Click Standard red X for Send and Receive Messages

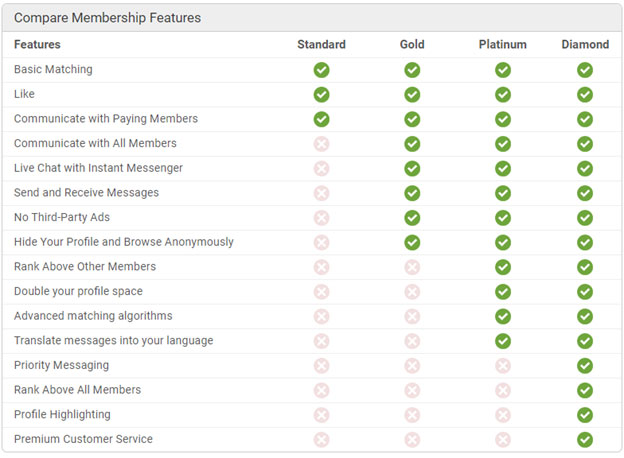pyautogui.click(x=321, y=193)
